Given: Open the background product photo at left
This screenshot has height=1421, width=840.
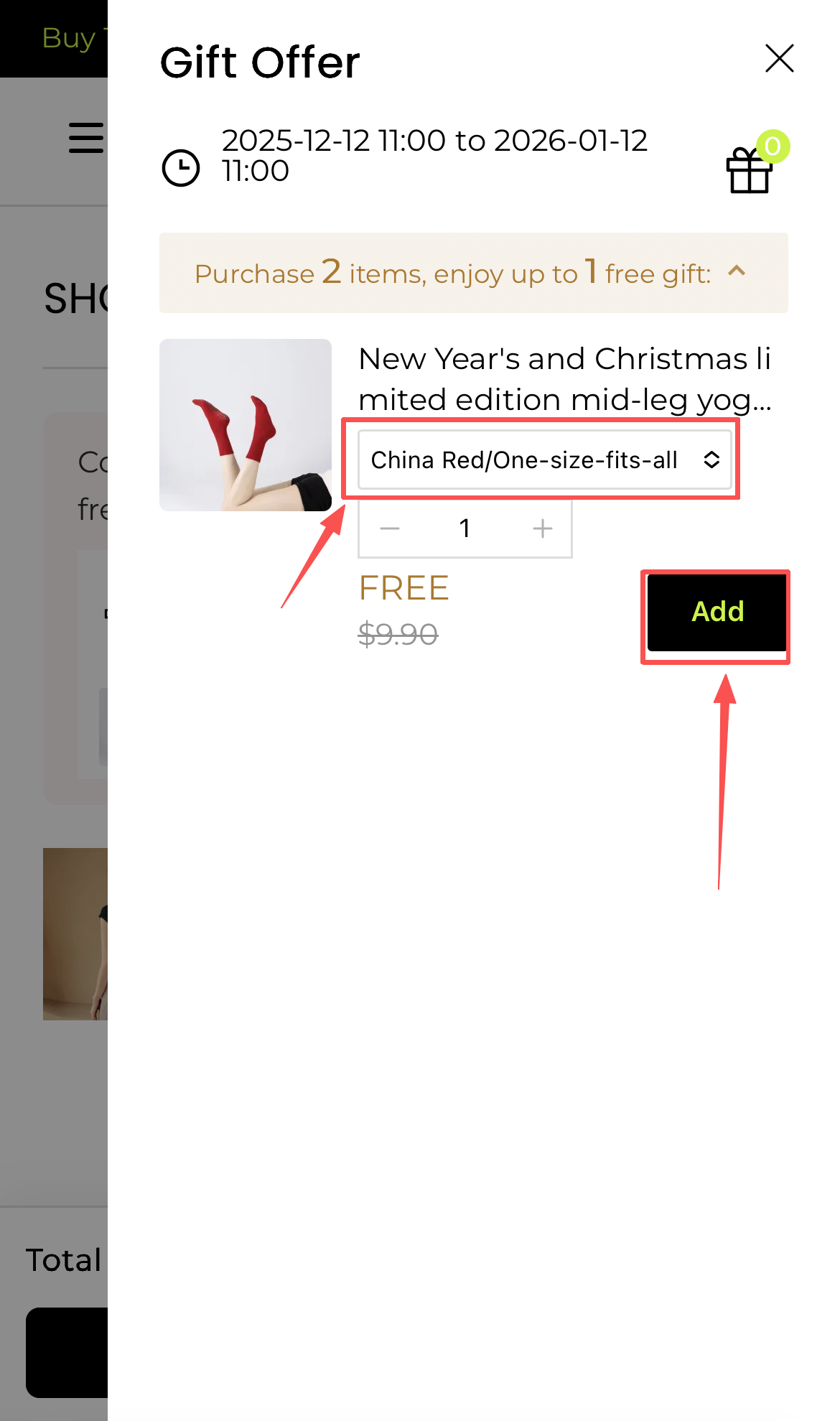Looking at the screenshot, I should pos(75,934).
